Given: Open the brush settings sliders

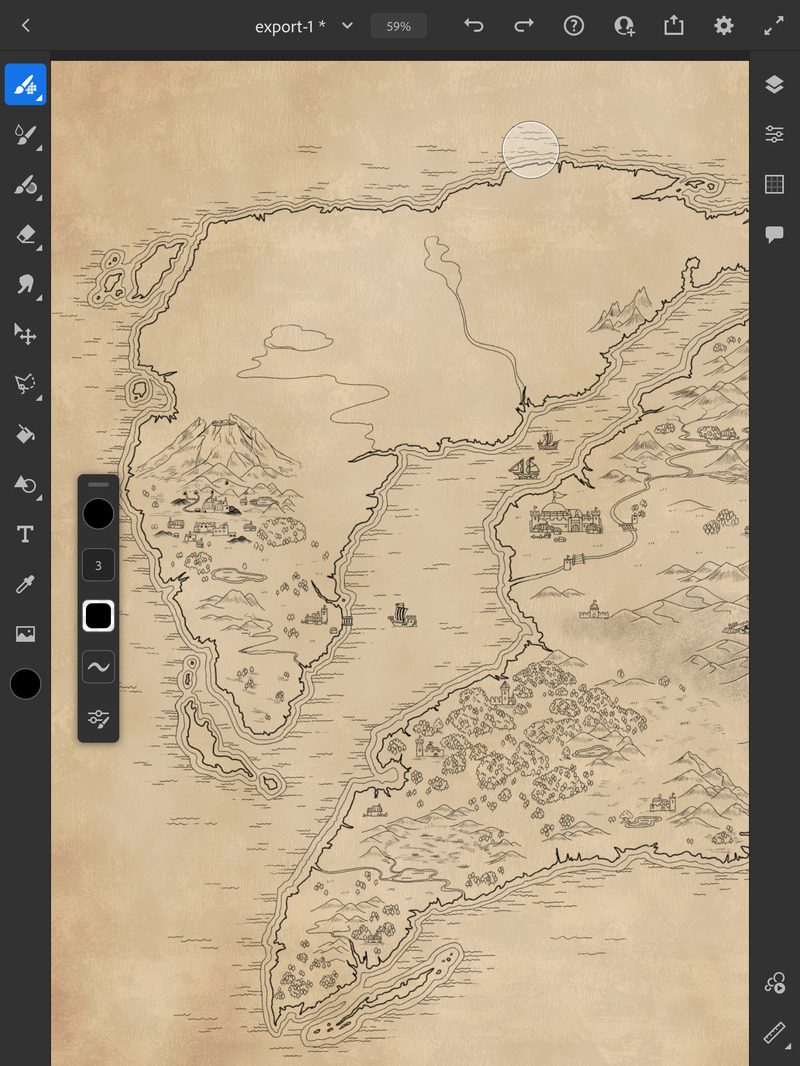Looking at the screenshot, I should [99, 719].
